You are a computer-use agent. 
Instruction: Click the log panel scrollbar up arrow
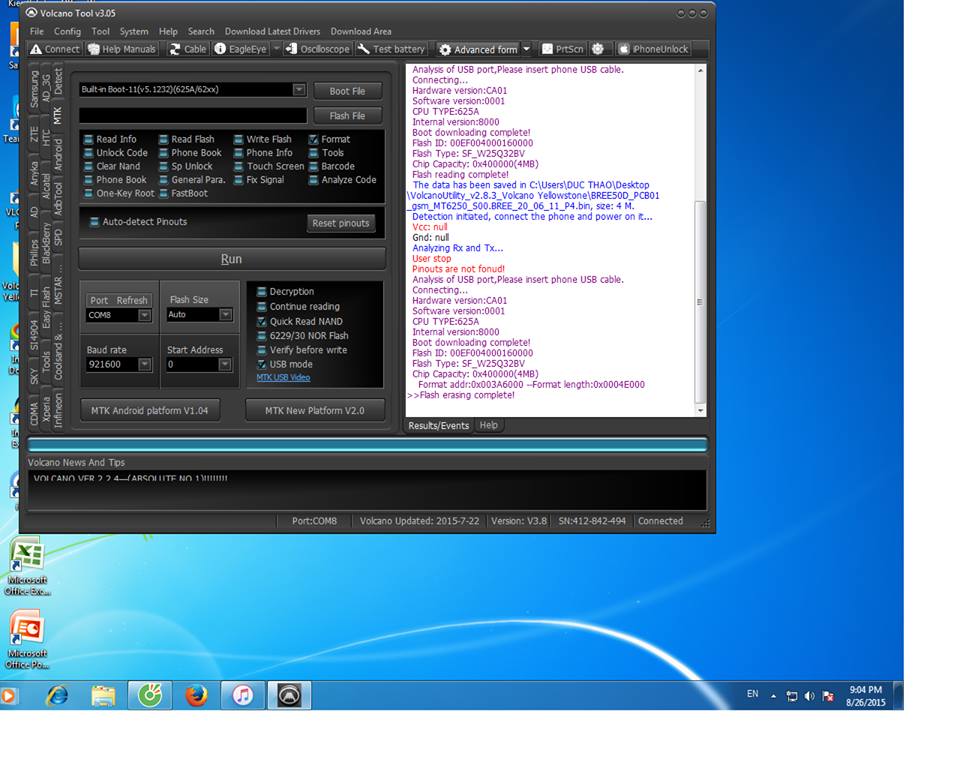point(700,70)
